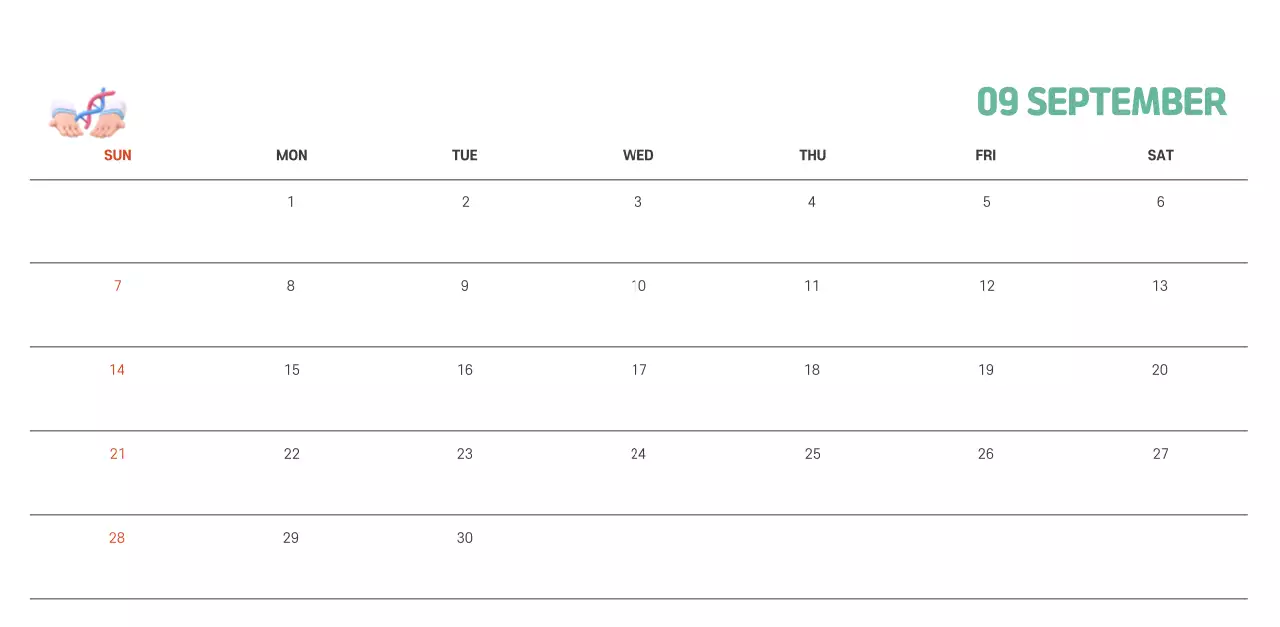Click the SAT weekday header
Screen dimensions: 1280x627
(1160, 155)
